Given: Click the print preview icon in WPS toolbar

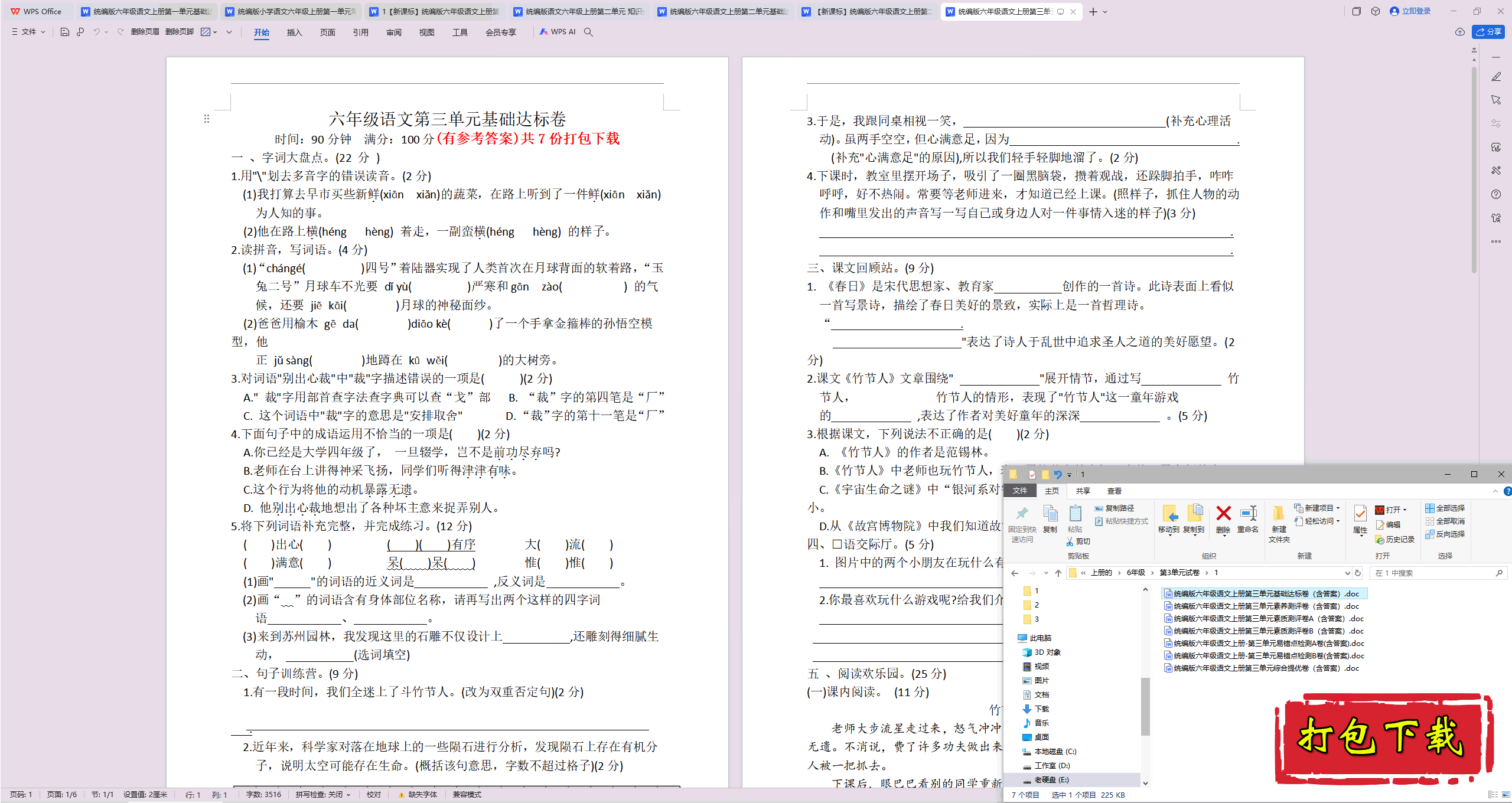Looking at the screenshot, I should coord(80,32).
